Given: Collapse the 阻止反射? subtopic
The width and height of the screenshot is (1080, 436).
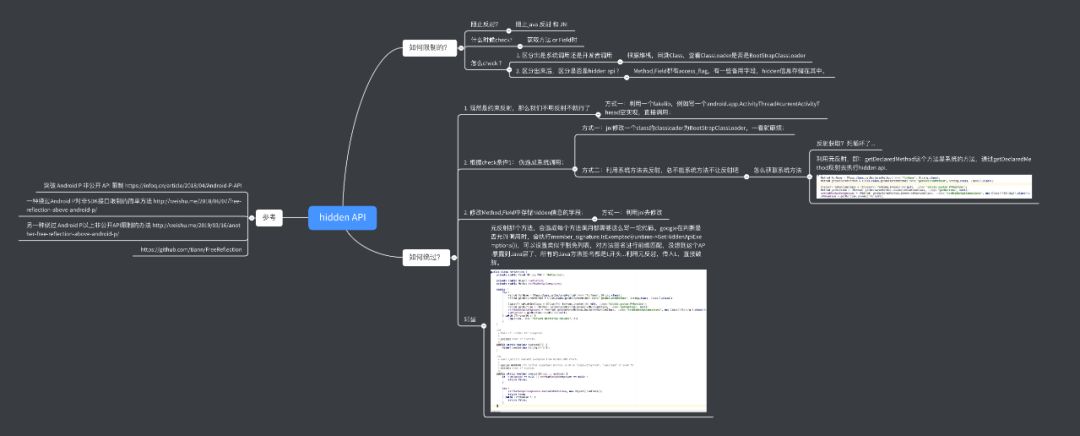Looking at the screenshot, I should (x=508, y=30).
